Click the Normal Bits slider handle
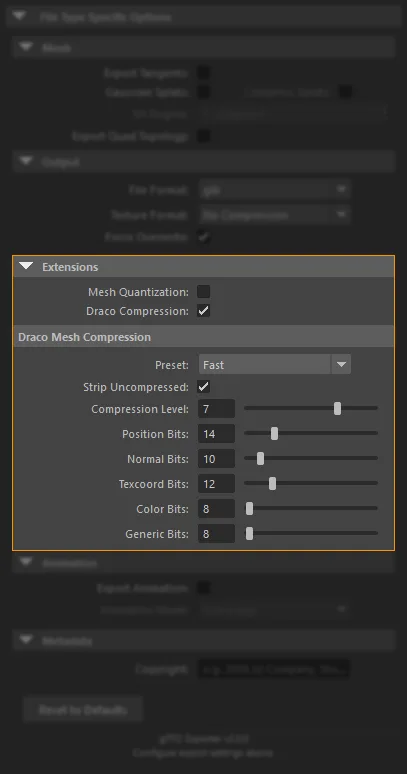 pos(260,459)
